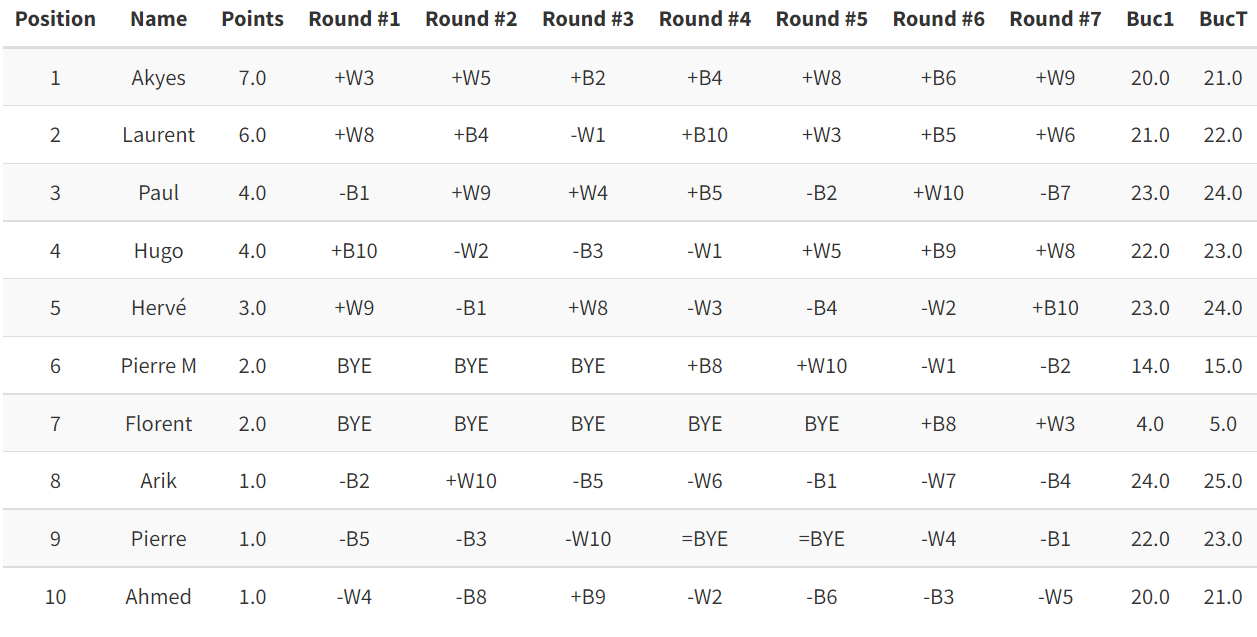Select Arik's Buc1 value 24.0

click(x=1150, y=481)
